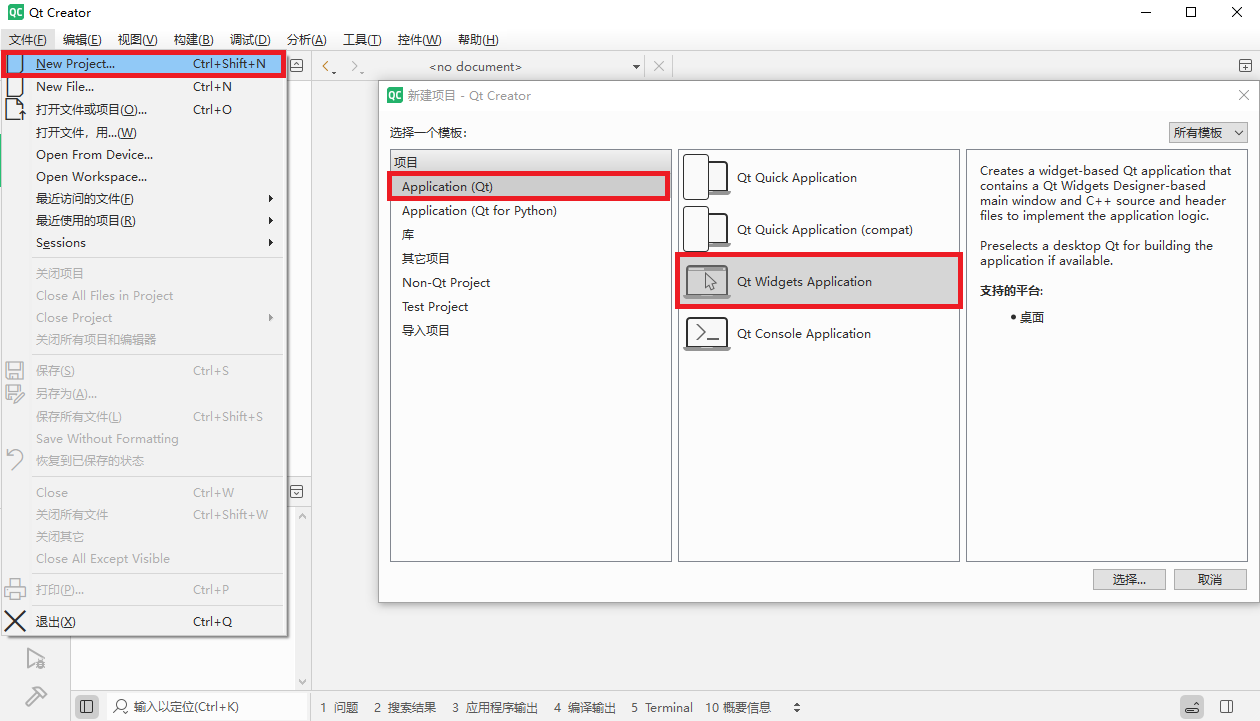1260x721 pixels.
Task: Click the Start Debugging run icon
Action: point(35,658)
